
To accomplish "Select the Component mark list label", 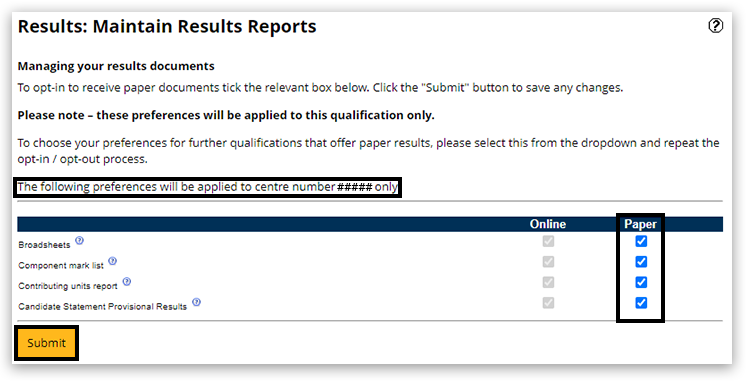I will 61,265.
